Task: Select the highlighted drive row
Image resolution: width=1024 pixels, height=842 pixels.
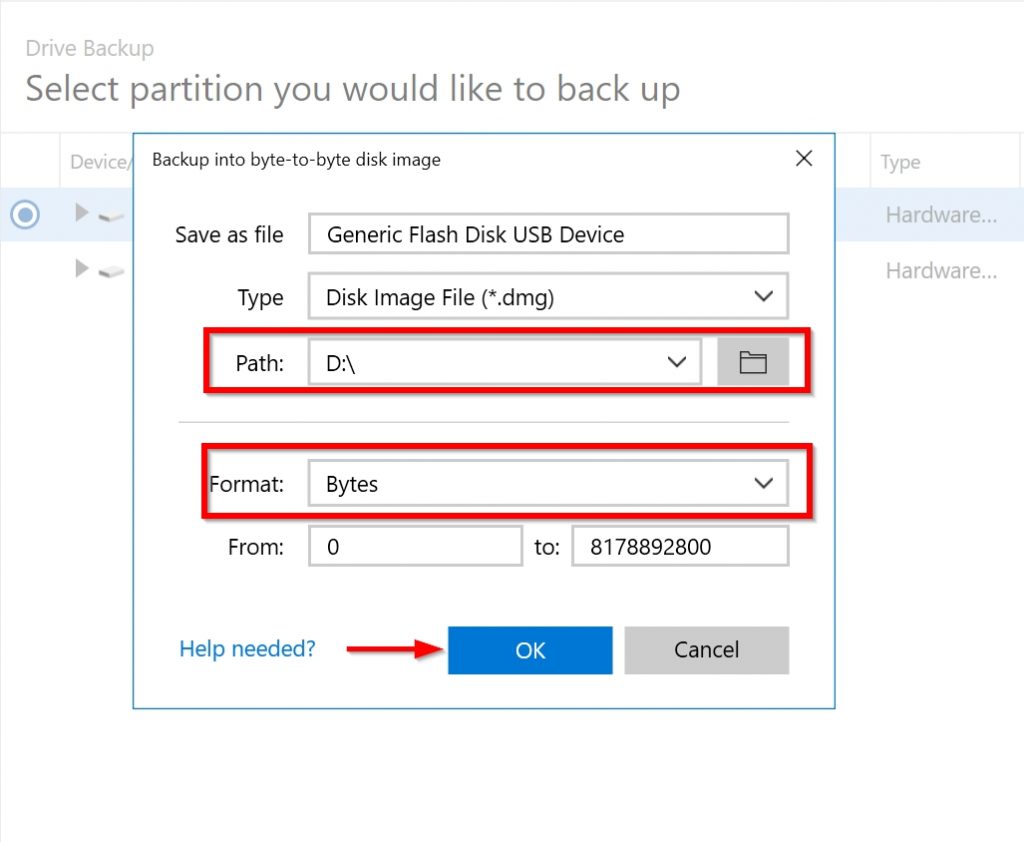Action: tap(940, 214)
